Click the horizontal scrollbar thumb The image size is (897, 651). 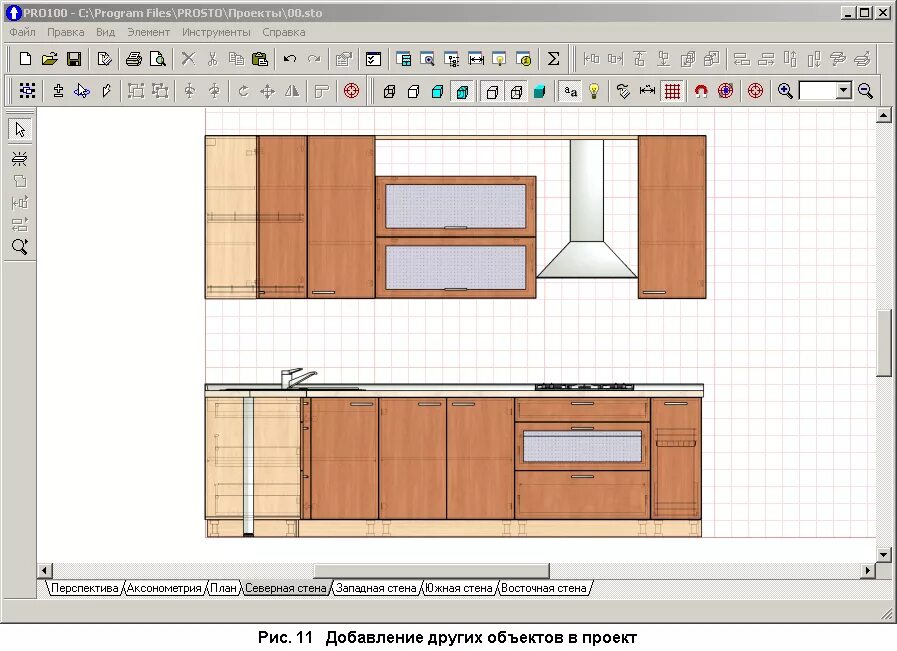431,570
